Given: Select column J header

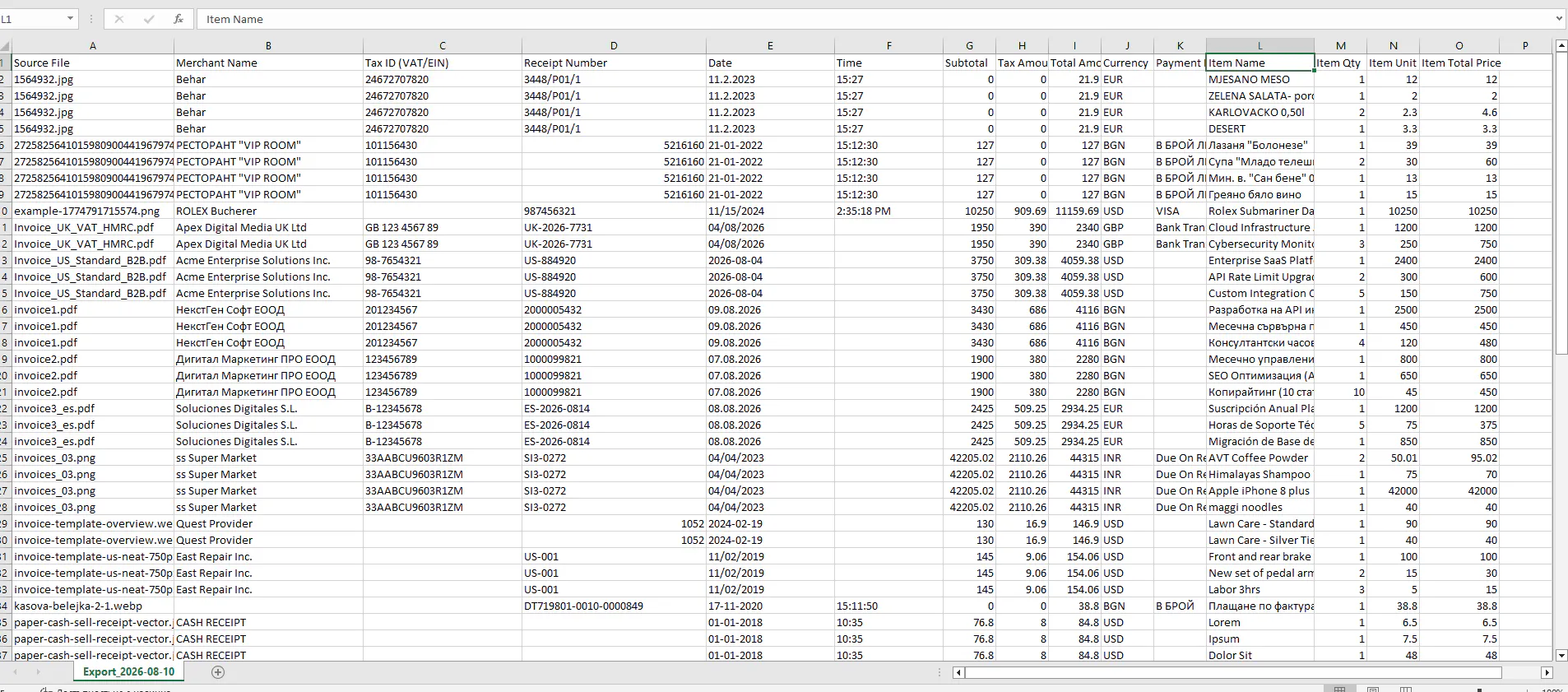Looking at the screenshot, I should [x=1127, y=45].
